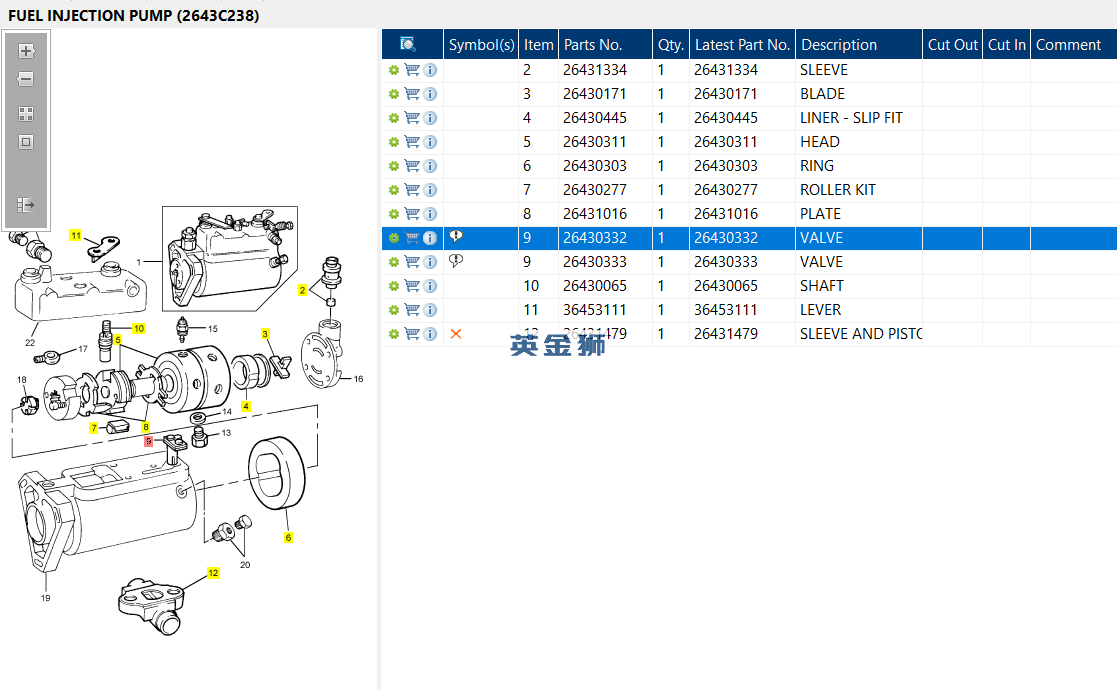Click the LINER - SLIP FIT description
Viewport: 1117px width, 690px height.
[x=851, y=118]
